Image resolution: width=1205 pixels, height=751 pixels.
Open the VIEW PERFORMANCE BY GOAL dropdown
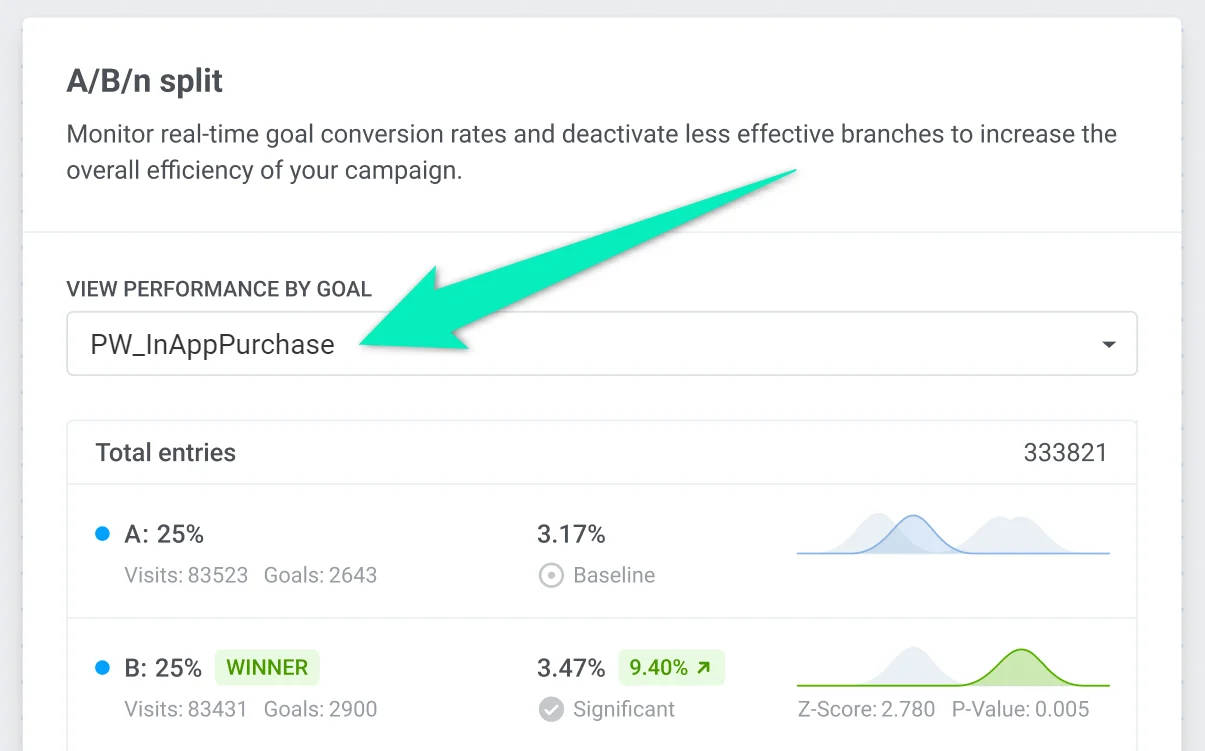tap(600, 343)
